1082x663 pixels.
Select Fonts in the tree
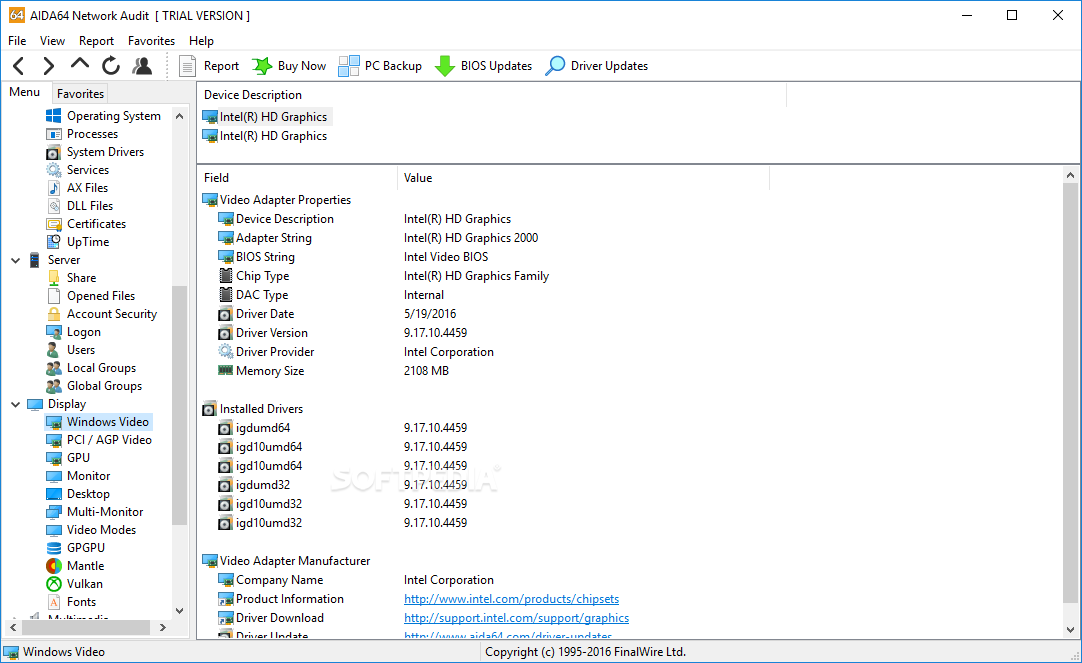(x=71, y=602)
